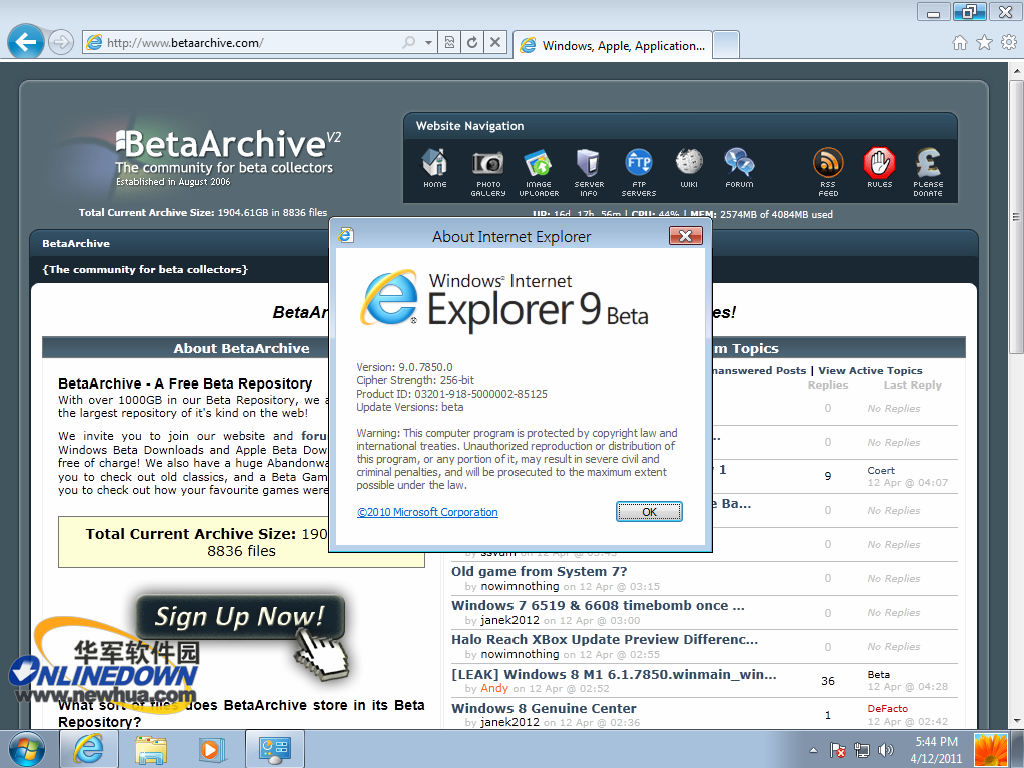The image size is (1024, 768).
Task: Open 'Halo Reach XBox Update Preview' topic
Action: [604, 639]
